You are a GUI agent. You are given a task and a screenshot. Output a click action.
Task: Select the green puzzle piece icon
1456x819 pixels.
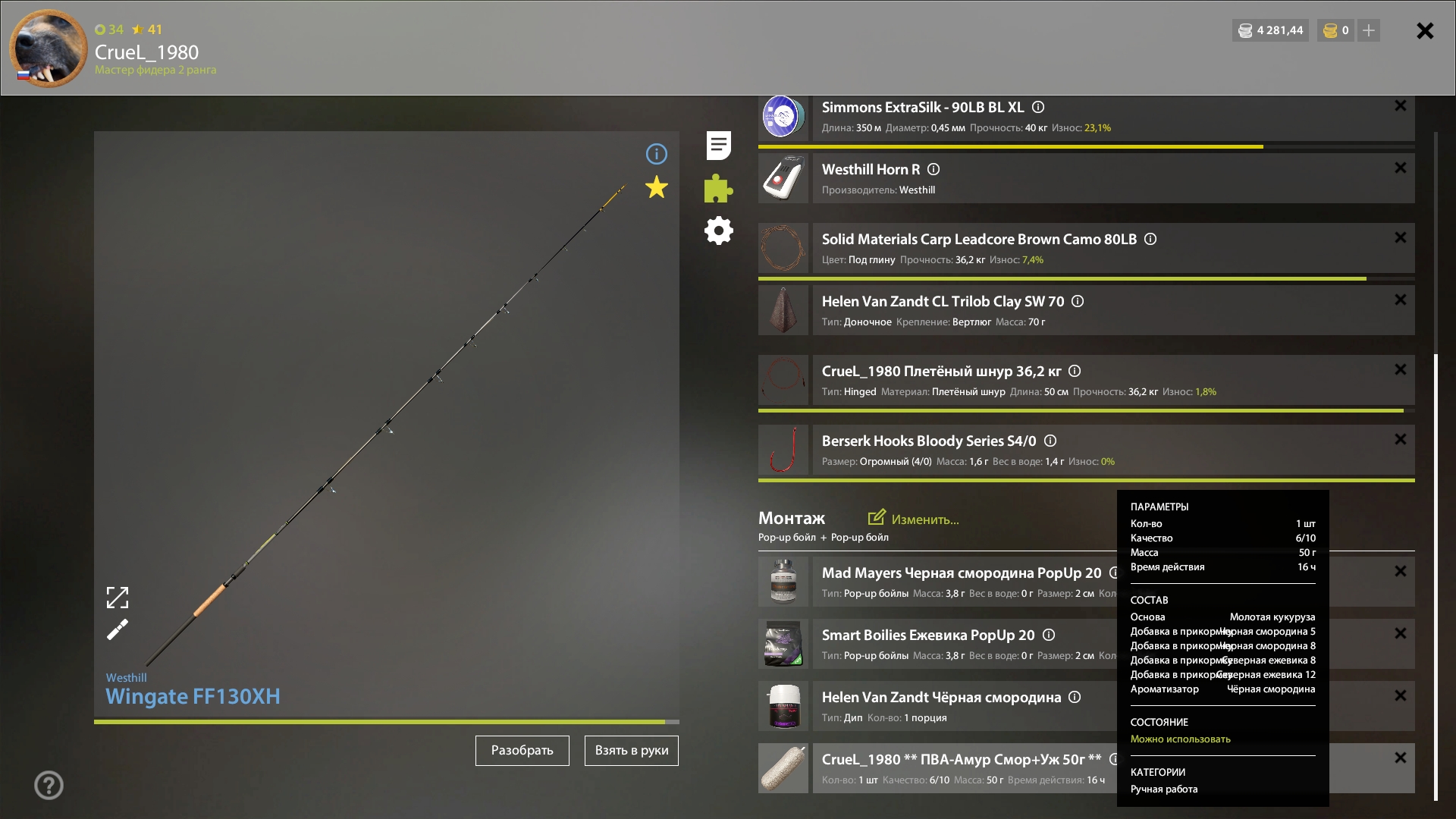pos(718,188)
